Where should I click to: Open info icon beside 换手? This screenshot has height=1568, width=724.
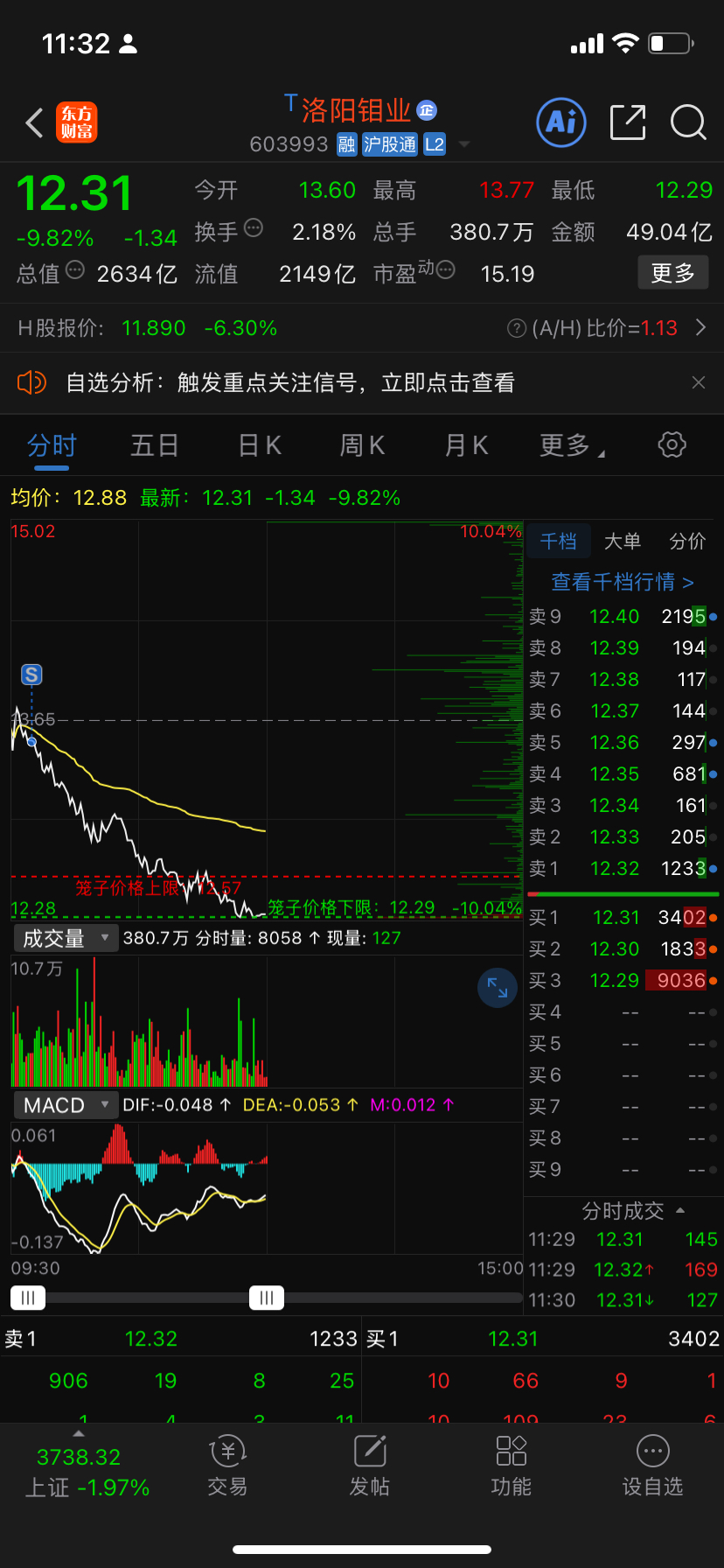254,228
